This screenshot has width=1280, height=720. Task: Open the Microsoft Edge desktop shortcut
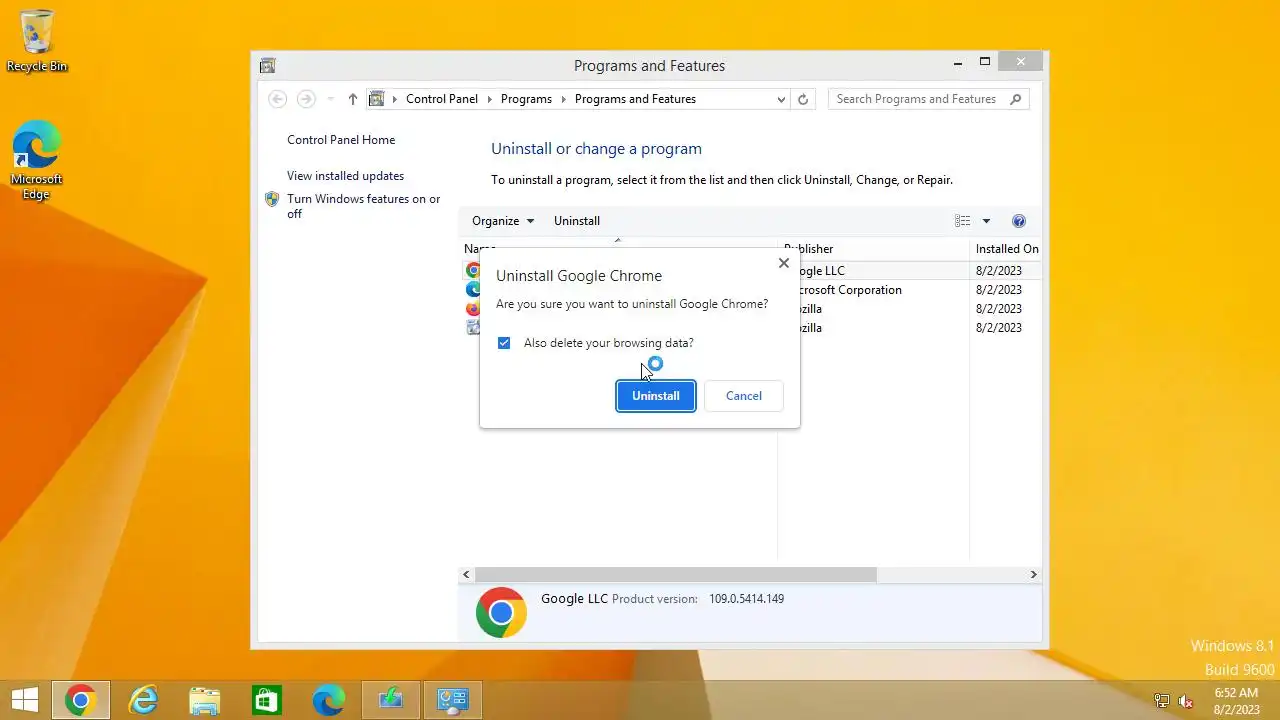click(36, 160)
